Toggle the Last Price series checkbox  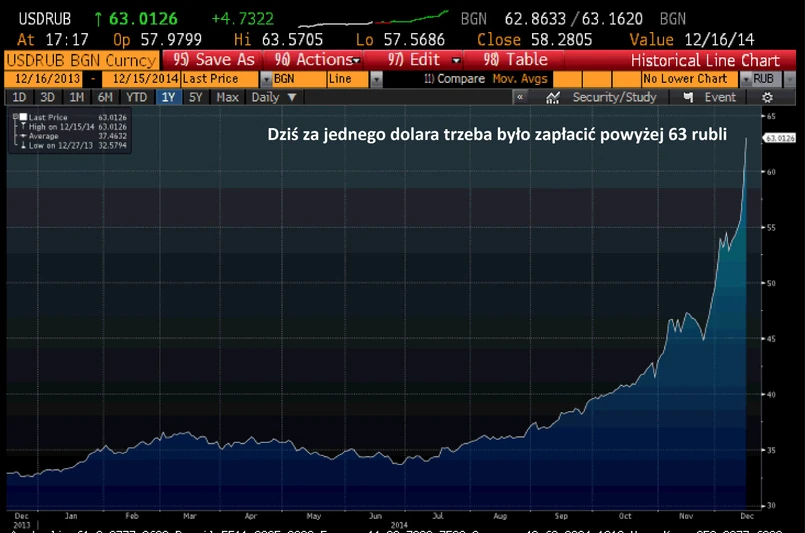click(22, 117)
